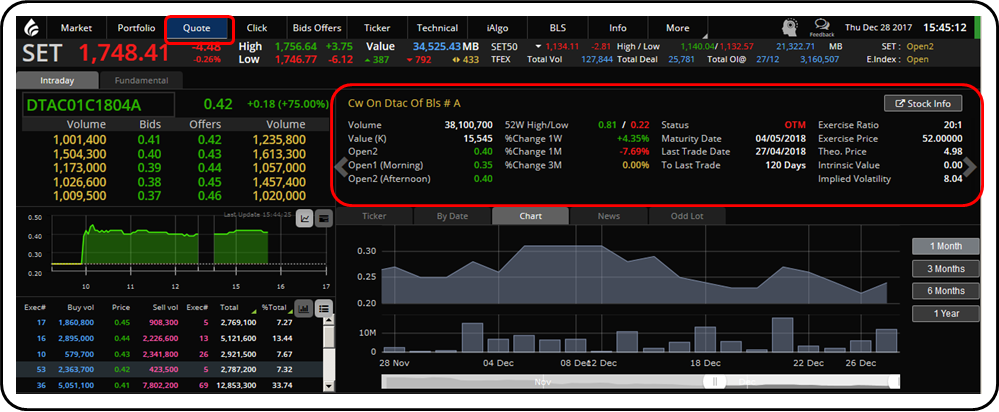Expand the More menu
Image resolution: width=999 pixels, height=412 pixels.
tap(677, 28)
